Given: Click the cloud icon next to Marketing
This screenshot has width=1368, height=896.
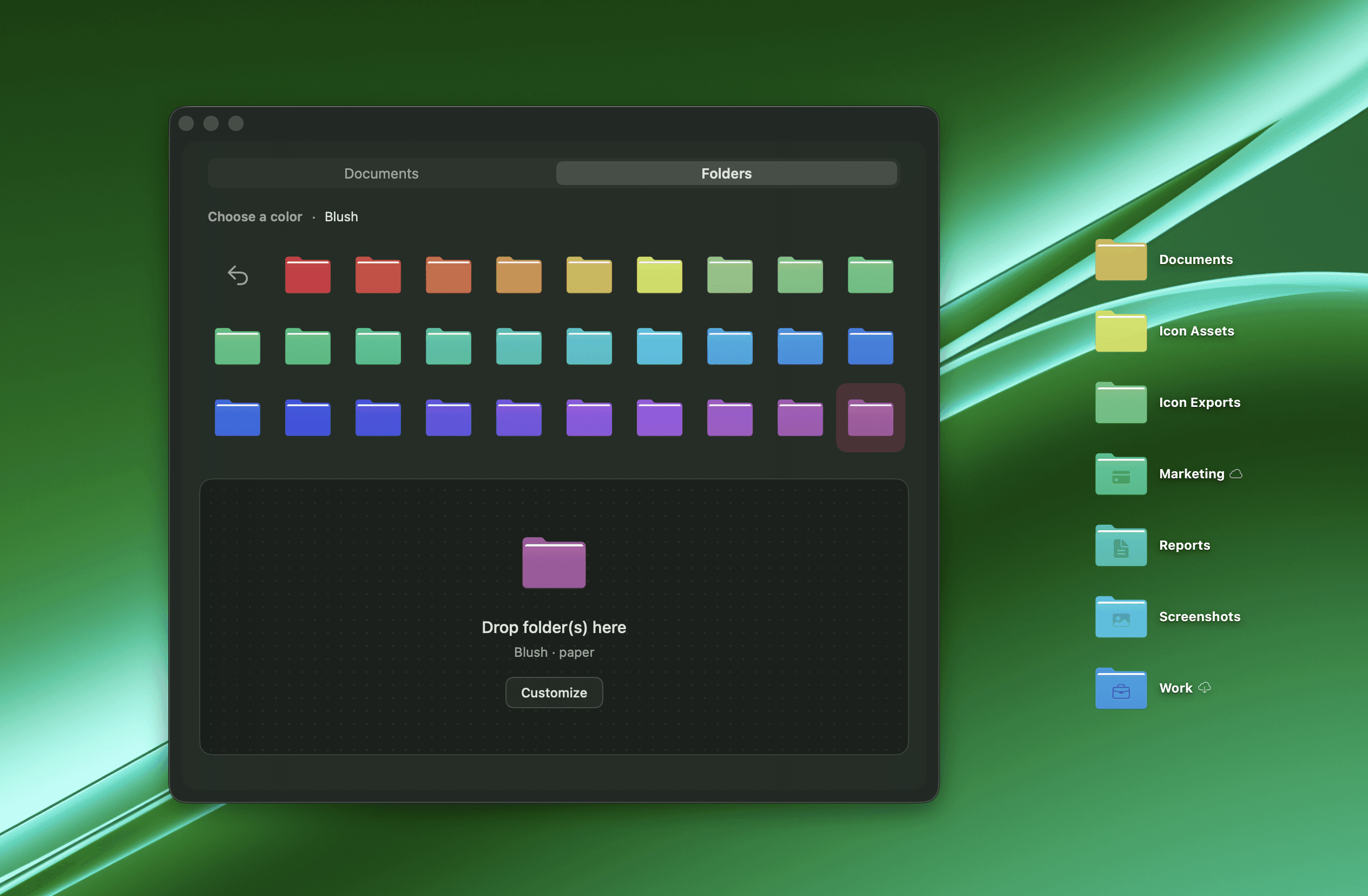Looking at the screenshot, I should pos(1236,473).
